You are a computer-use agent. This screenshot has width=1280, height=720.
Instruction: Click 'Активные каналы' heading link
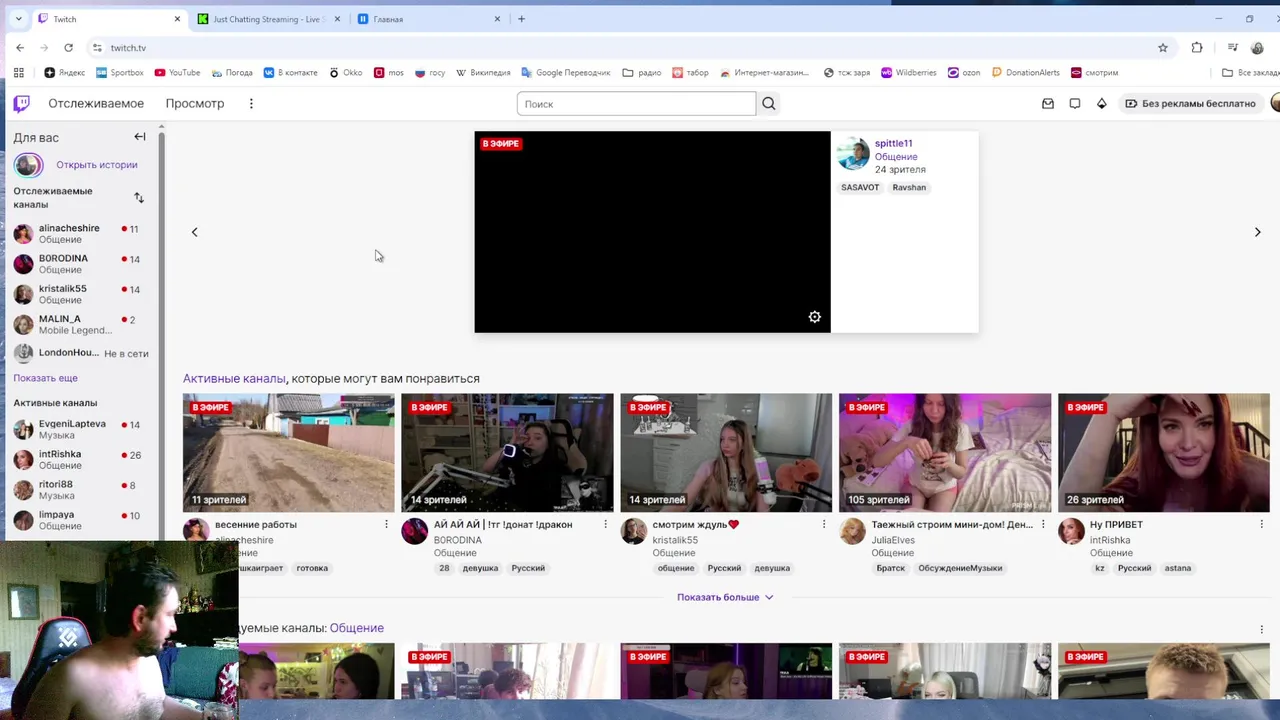coord(234,378)
